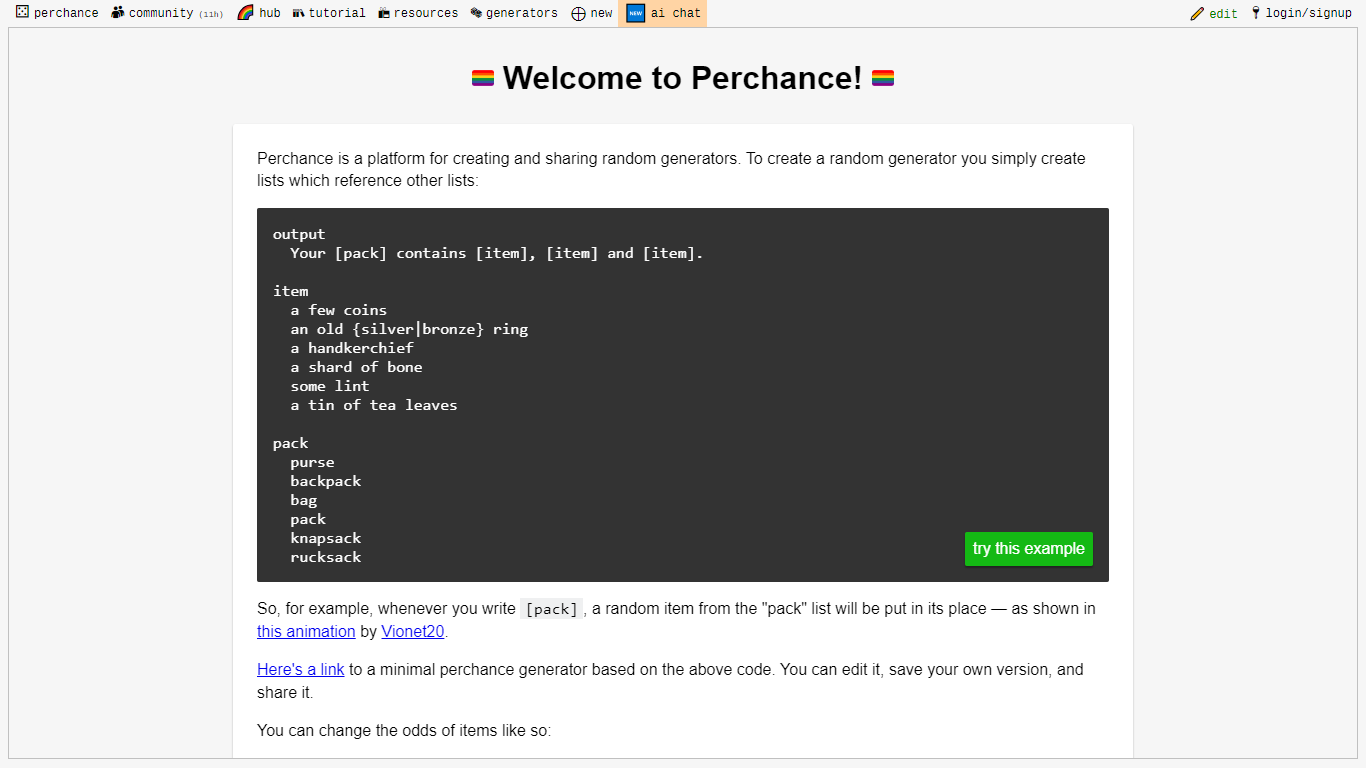Open the community menu item

click(x=167, y=13)
